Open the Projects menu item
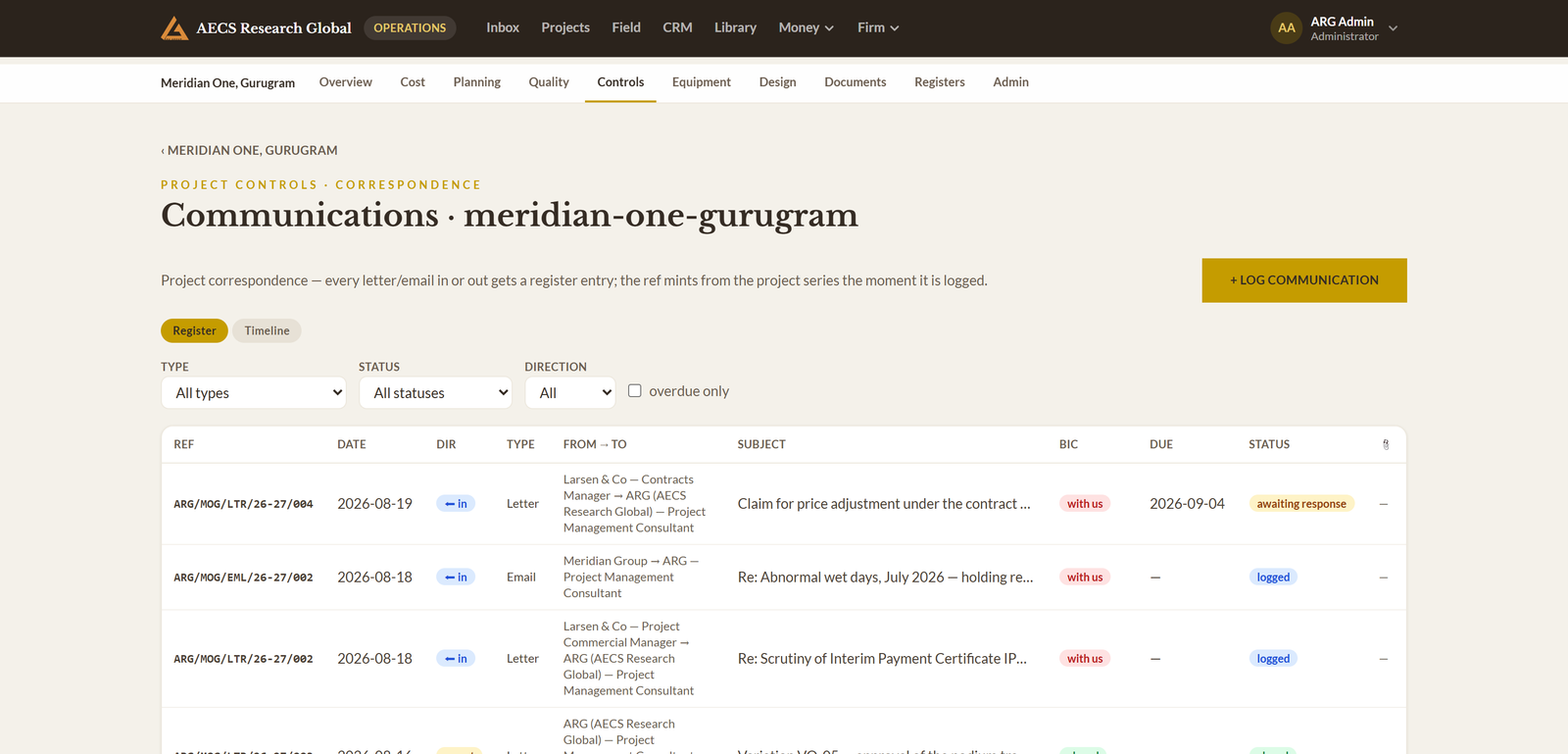 coord(565,27)
